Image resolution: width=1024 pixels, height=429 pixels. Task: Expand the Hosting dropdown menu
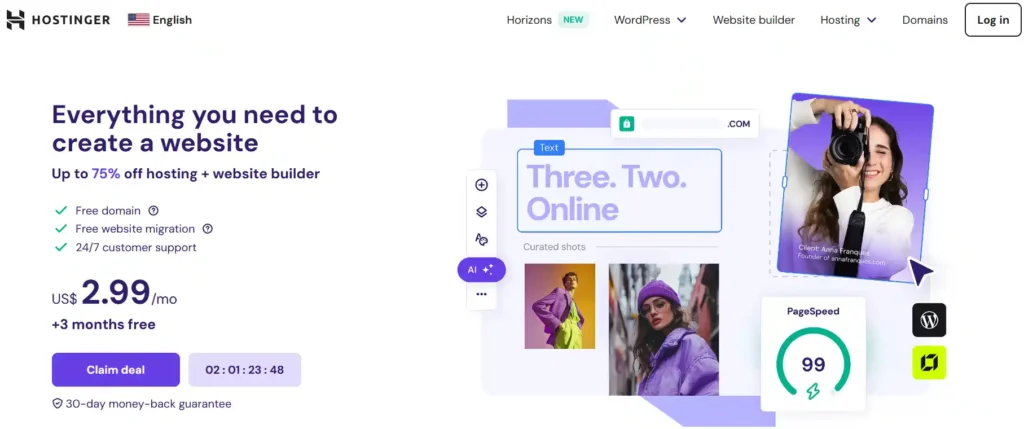[848, 20]
